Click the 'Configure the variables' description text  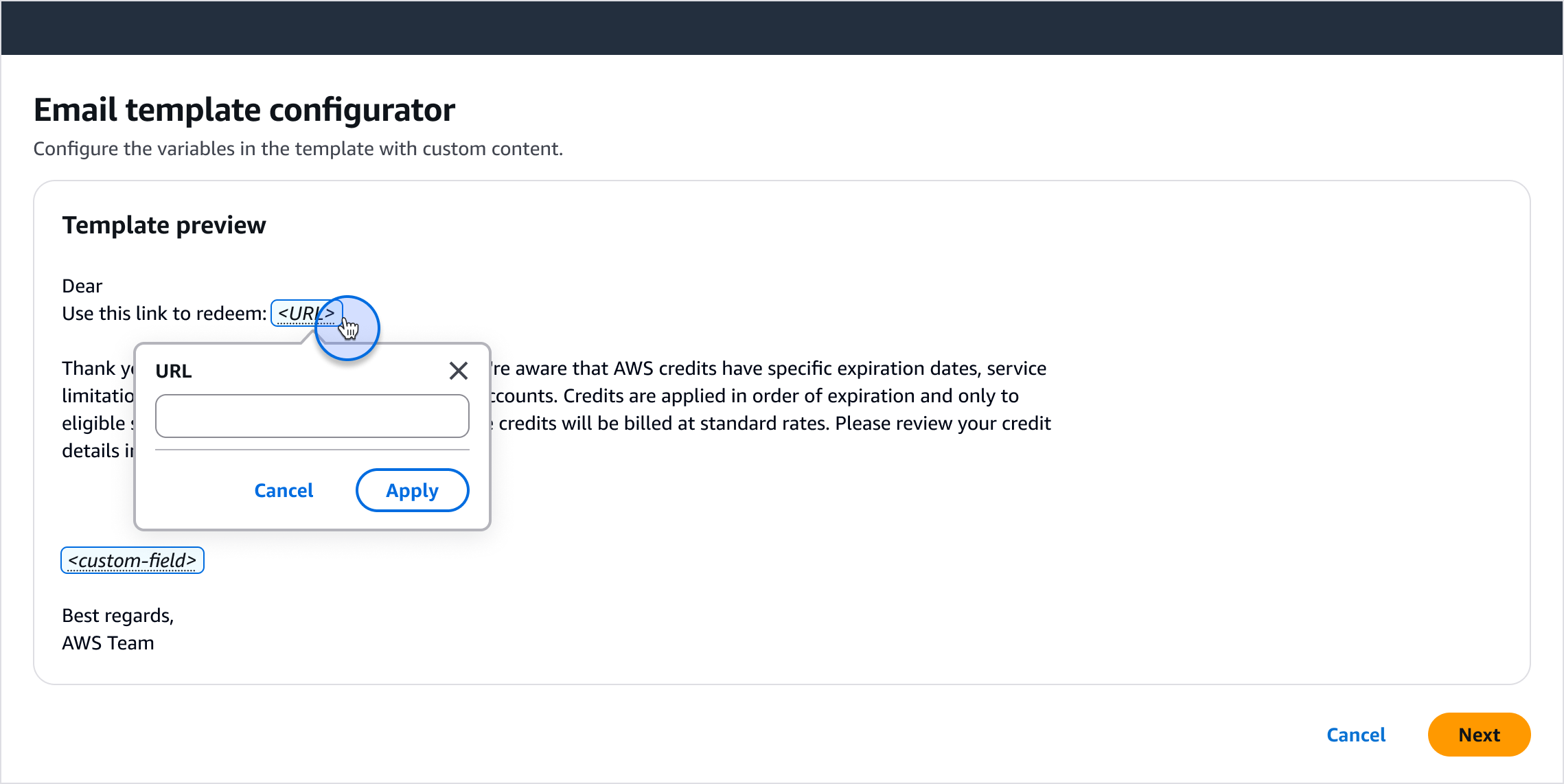click(298, 149)
